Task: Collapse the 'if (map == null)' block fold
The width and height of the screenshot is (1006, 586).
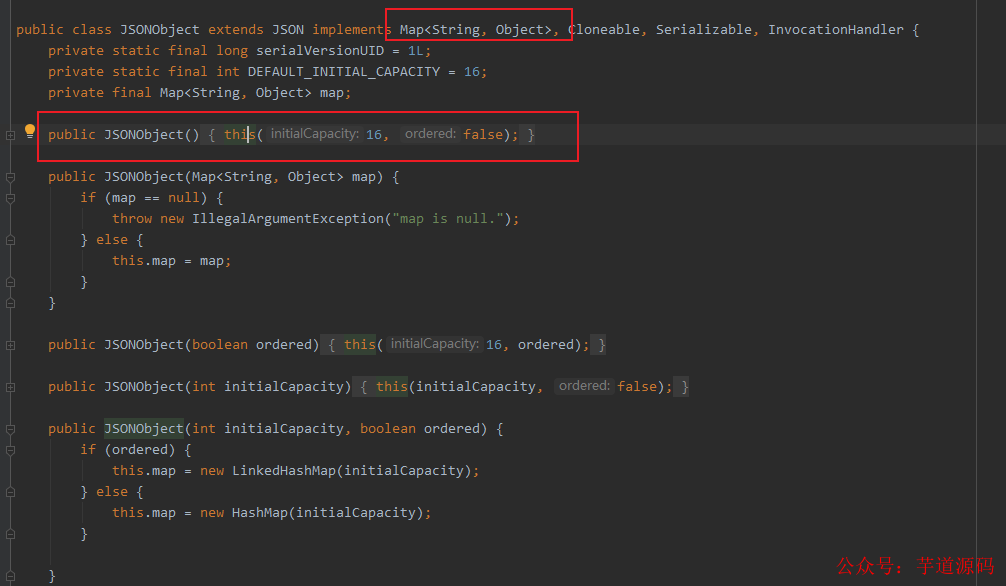Action: pyautogui.click(x=10, y=198)
